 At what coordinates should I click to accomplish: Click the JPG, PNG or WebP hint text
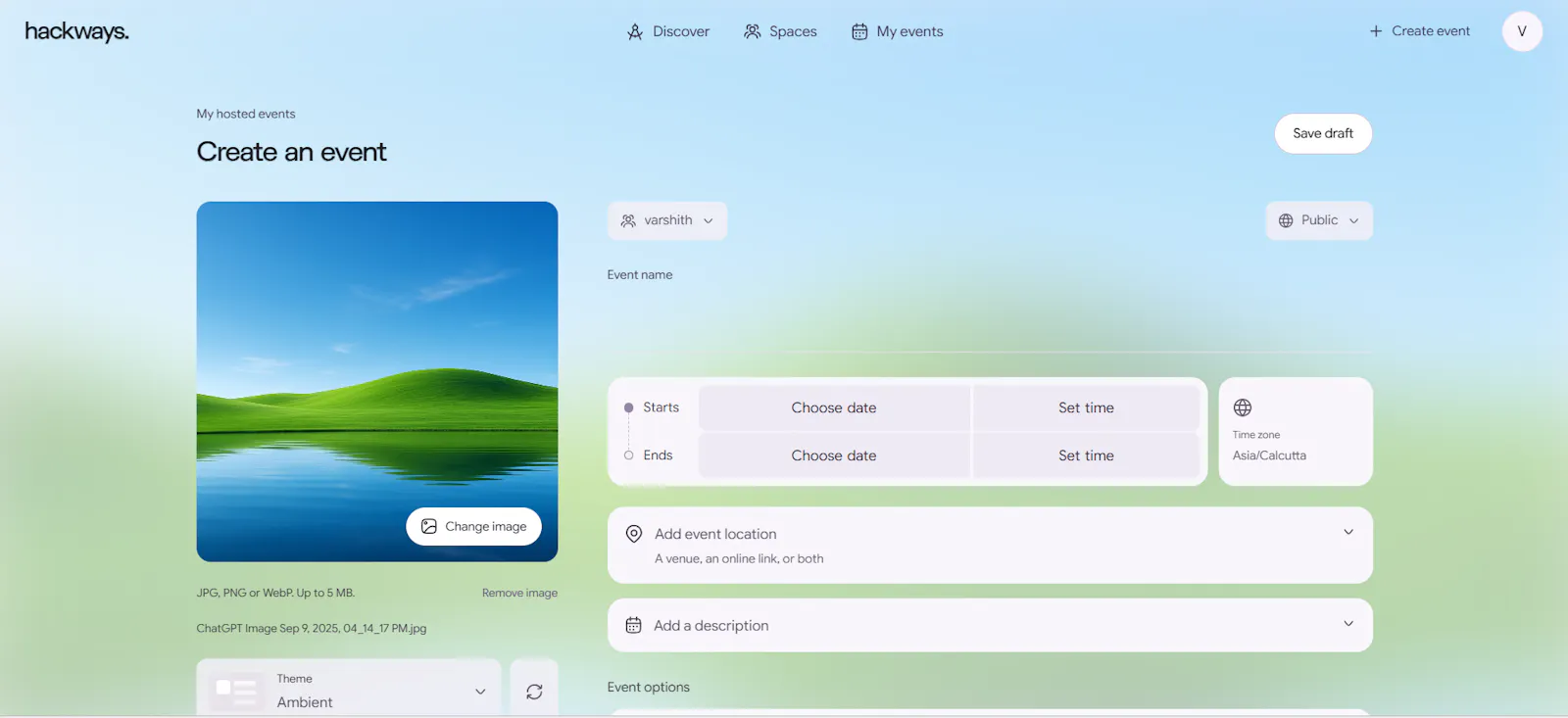click(275, 593)
